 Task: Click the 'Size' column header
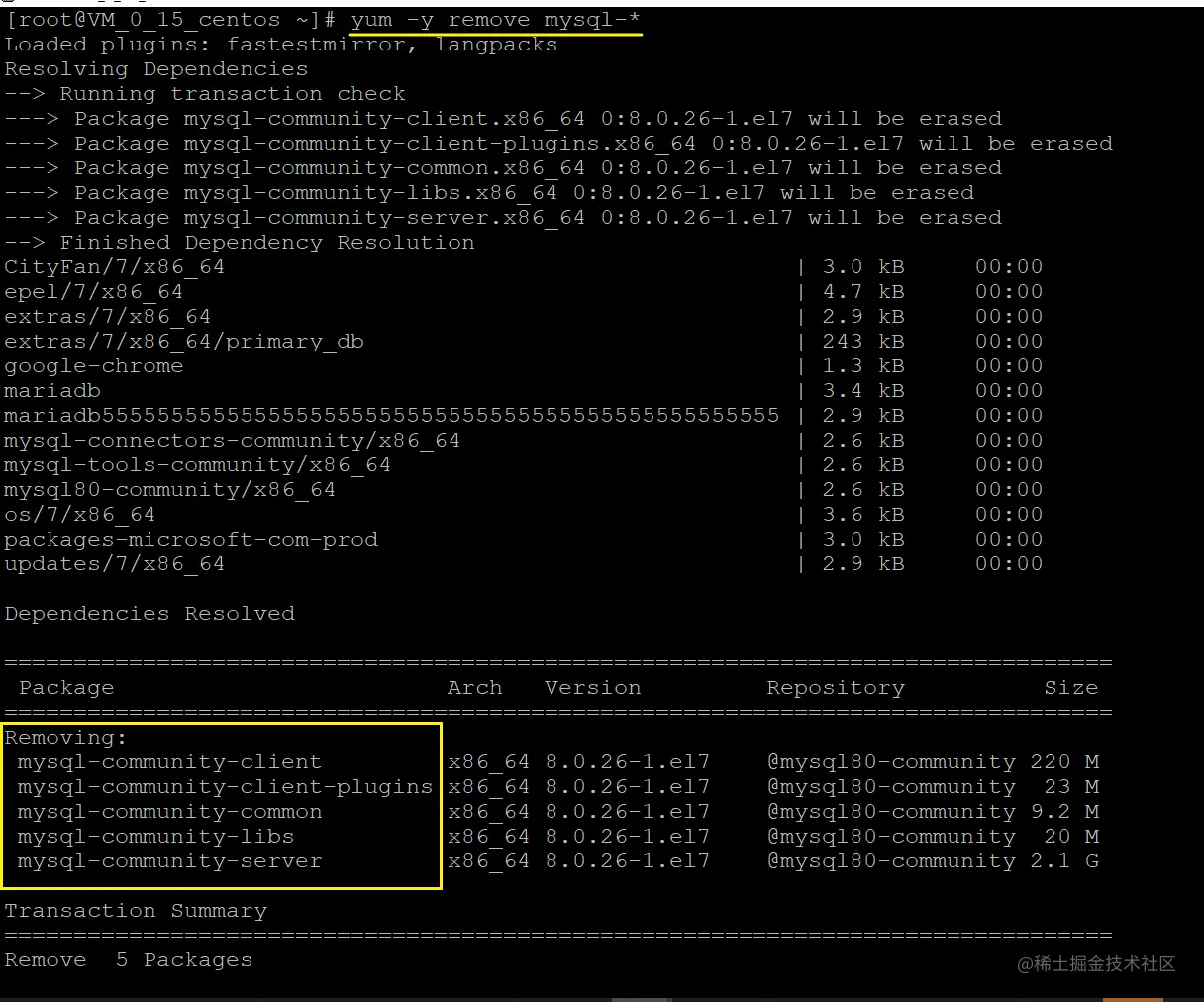(x=1071, y=688)
